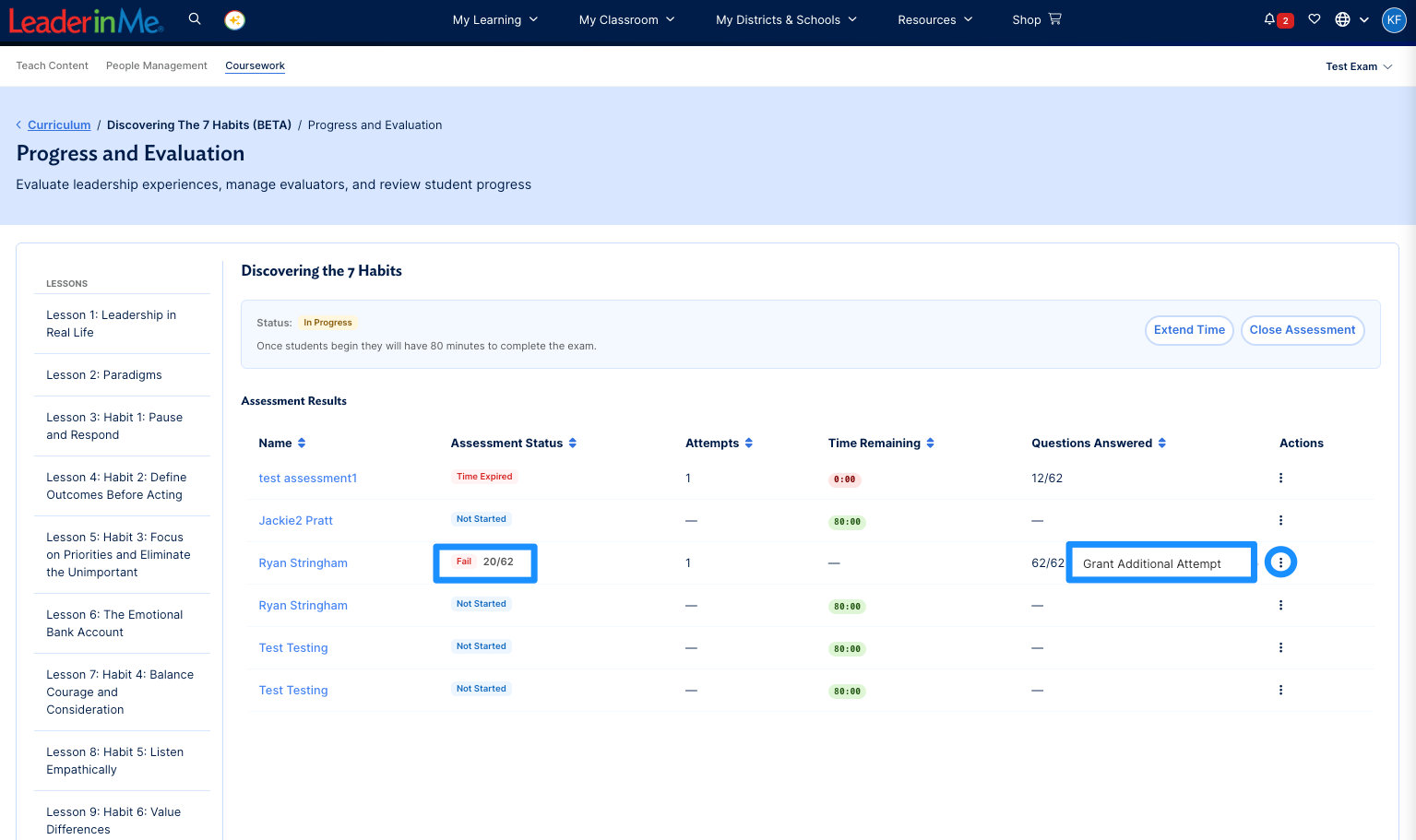Open the orange sparkle assistant icon
Viewport: 1416px width, 840px height.
pyautogui.click(x=235, y=19)
